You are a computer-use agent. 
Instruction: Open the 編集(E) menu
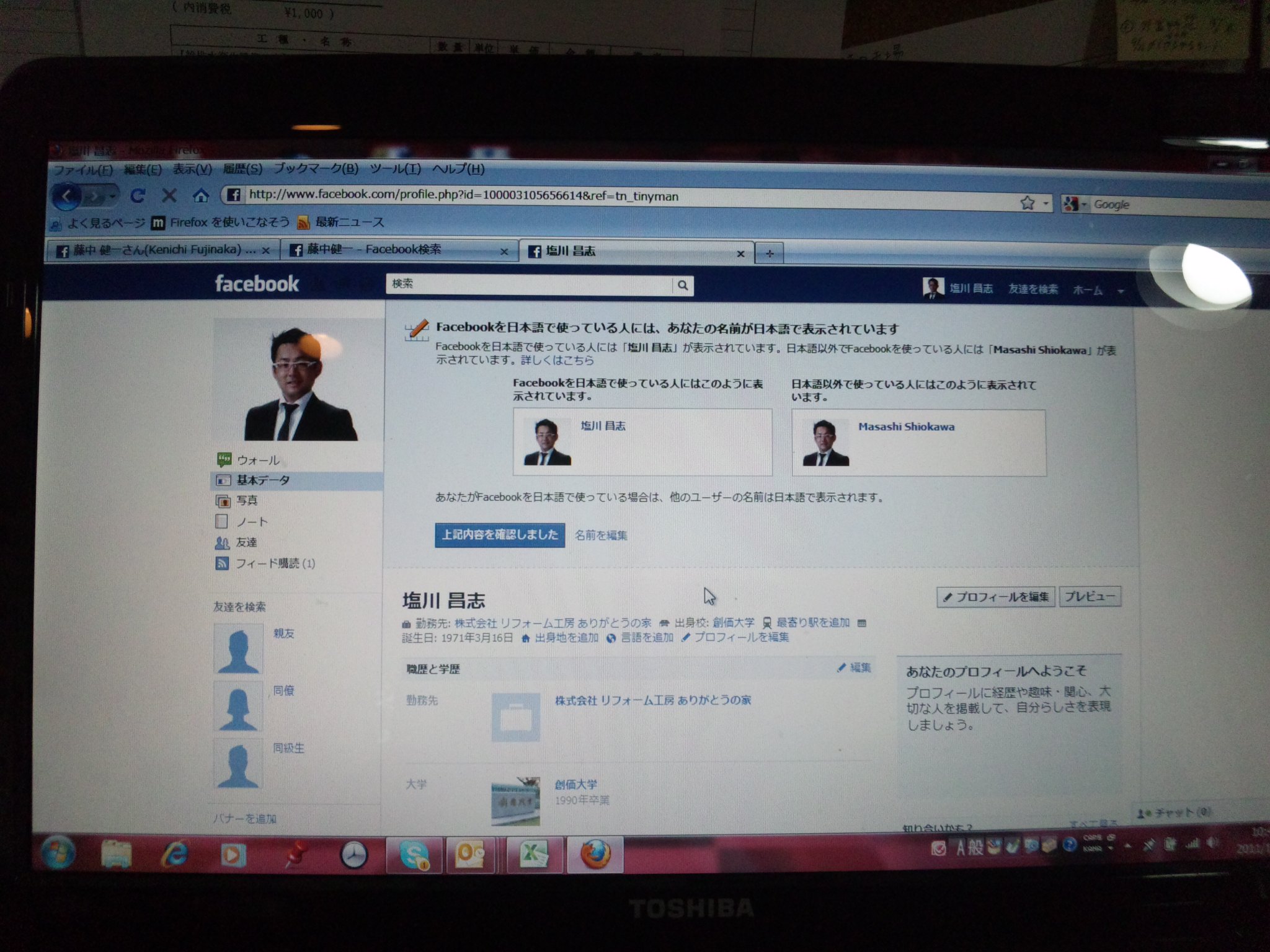pos(142,170)
